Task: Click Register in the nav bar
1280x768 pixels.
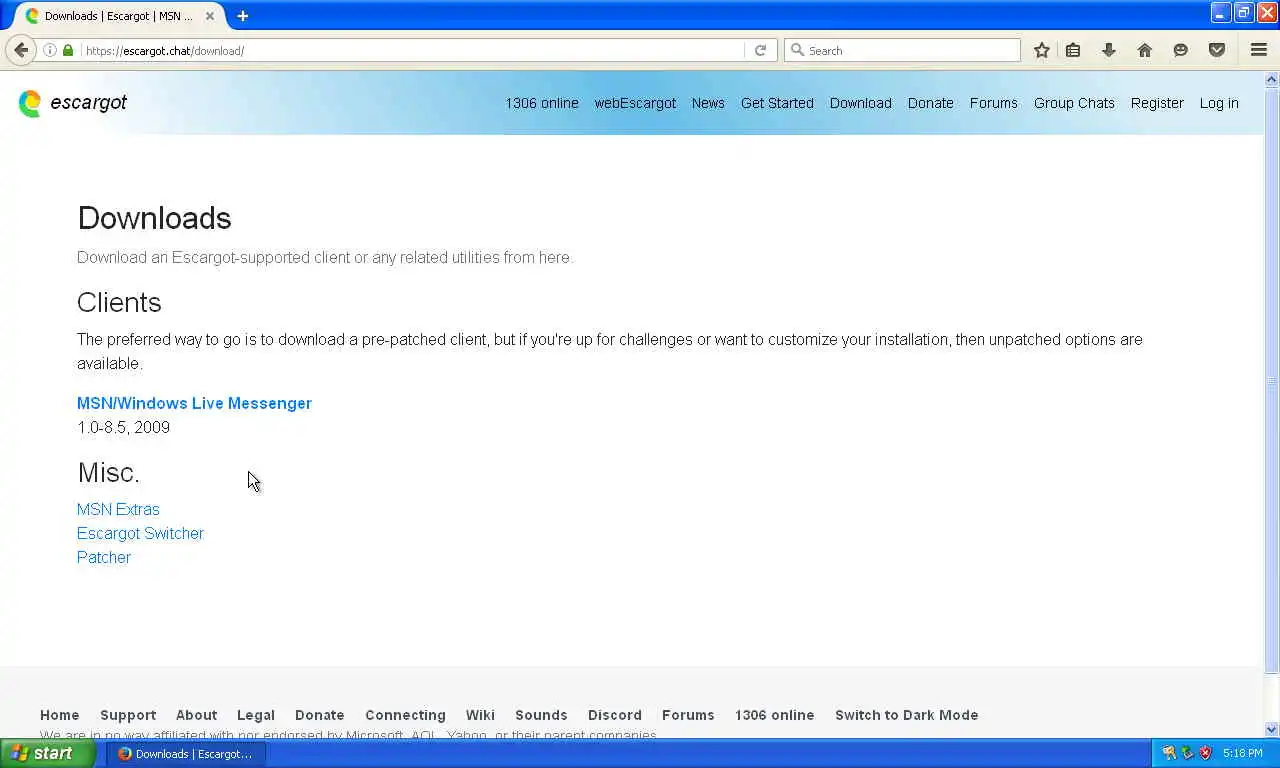Action: pyautogui.click(x=1157, y=103)
